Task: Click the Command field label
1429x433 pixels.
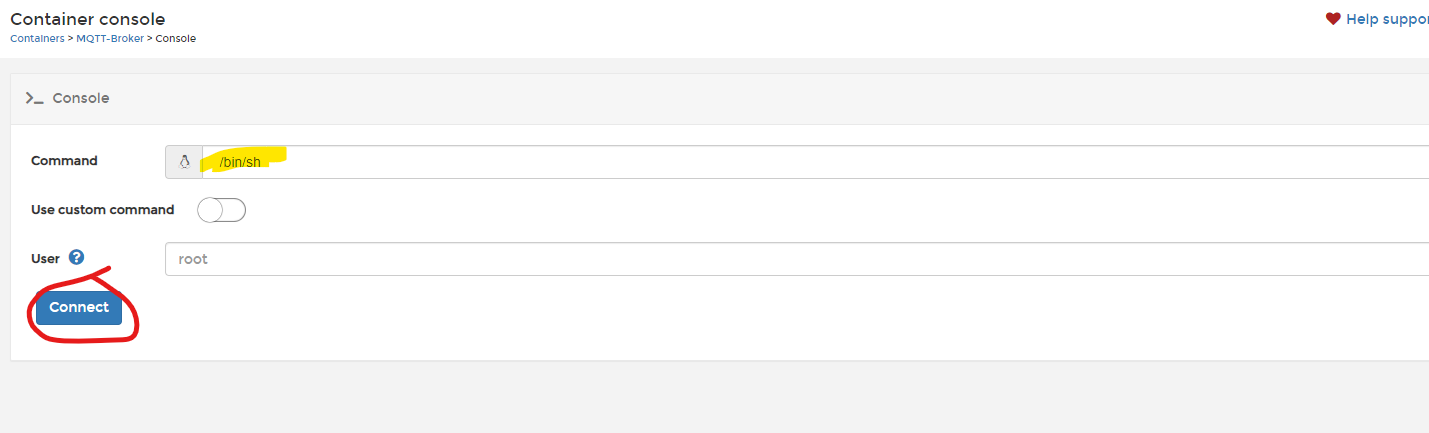Action: click(x=64, y=161)
